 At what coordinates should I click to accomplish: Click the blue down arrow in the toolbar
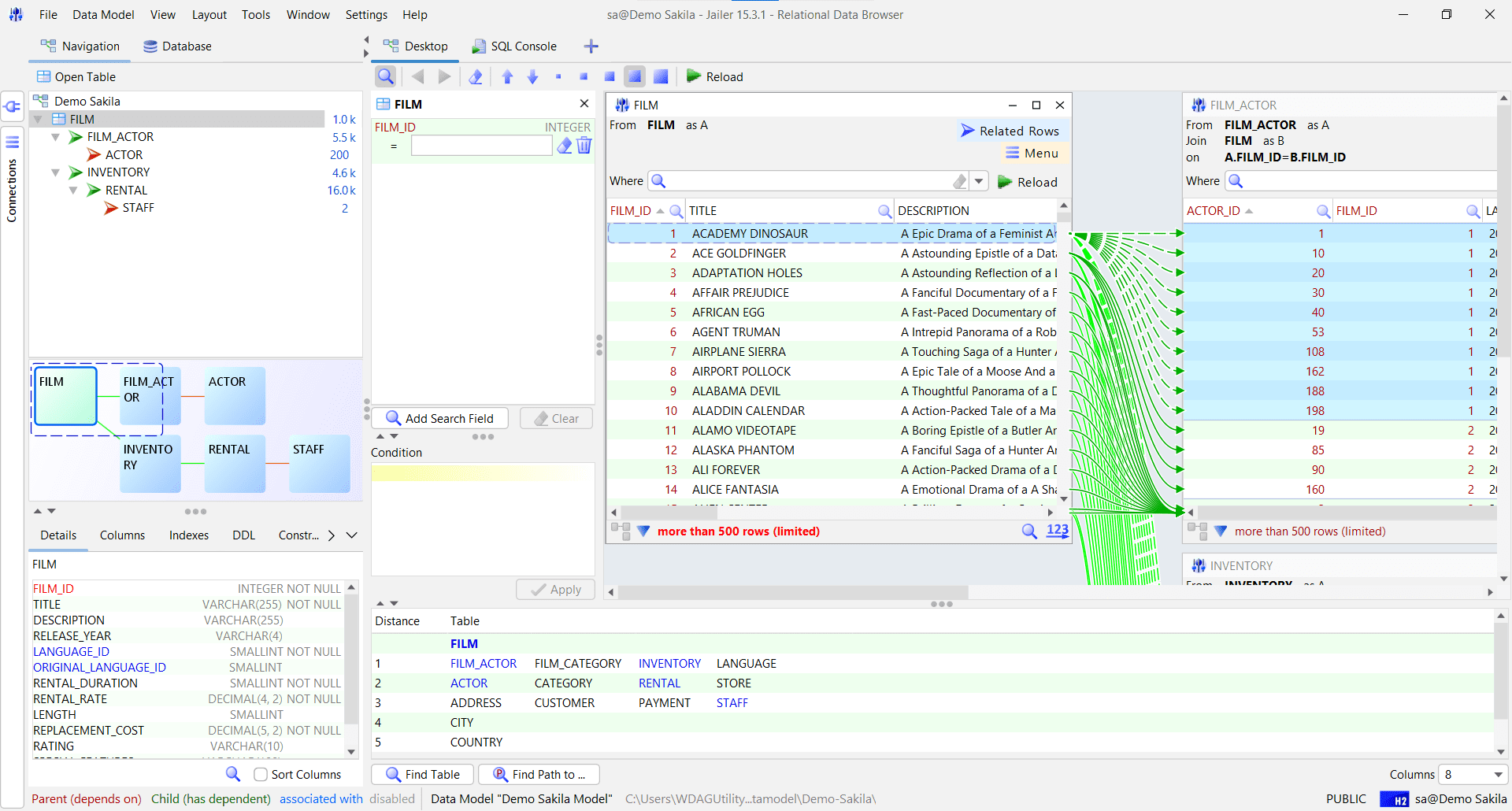533,76
